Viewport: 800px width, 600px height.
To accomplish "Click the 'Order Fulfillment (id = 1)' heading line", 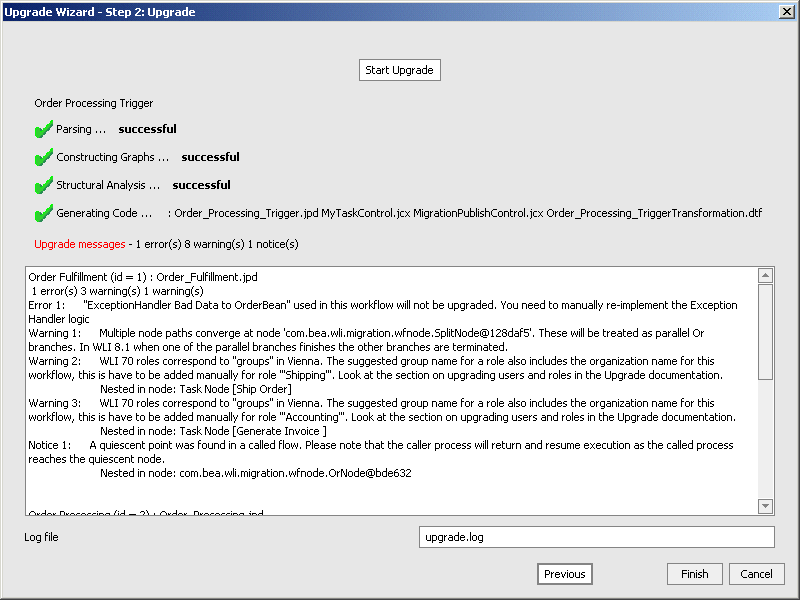I will tap(143, 277).
